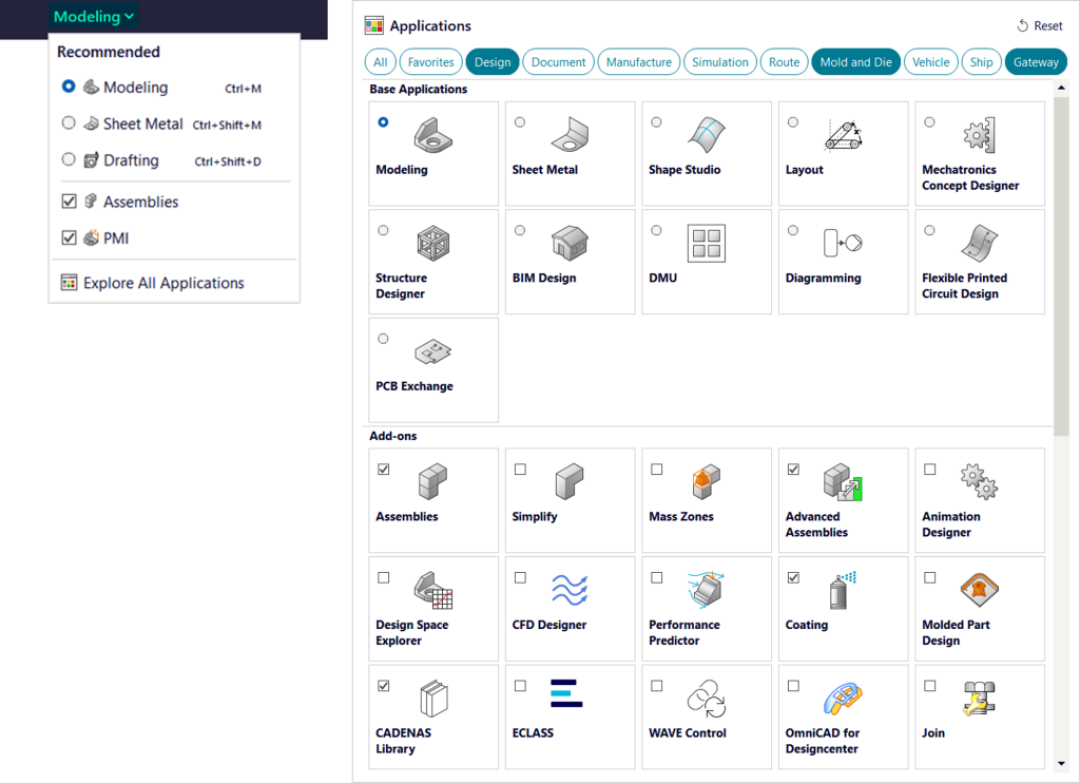This screenshot has width=1080, height=783.
Task: Select Sheet Metal radio in Recommended menu
Action: click(68, 123)
